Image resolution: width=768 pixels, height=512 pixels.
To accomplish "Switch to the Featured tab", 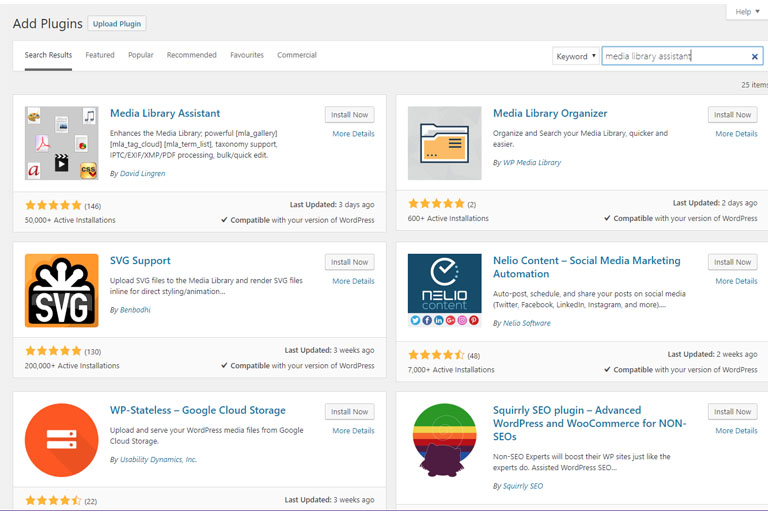I will pos(100,55).
